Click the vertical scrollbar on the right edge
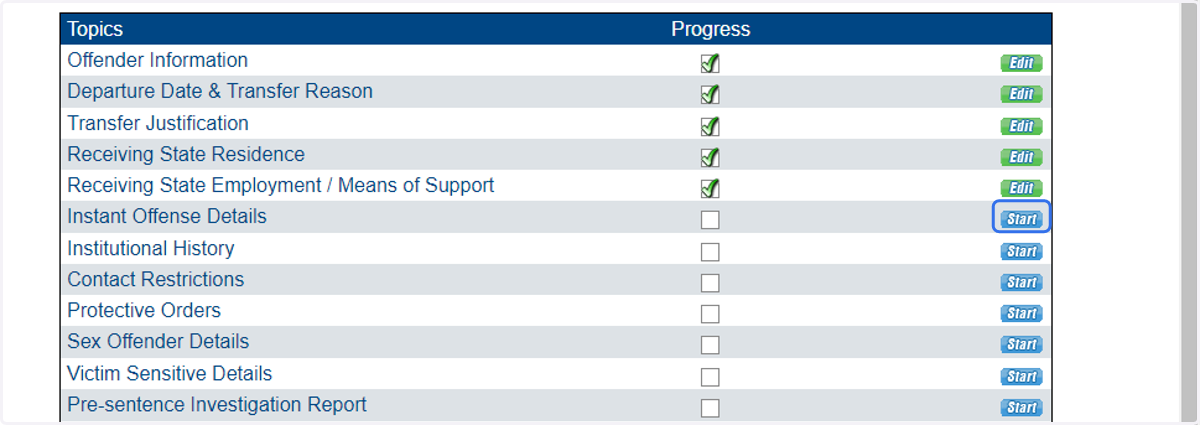 pyautogui.click(x=1188, y=212)
